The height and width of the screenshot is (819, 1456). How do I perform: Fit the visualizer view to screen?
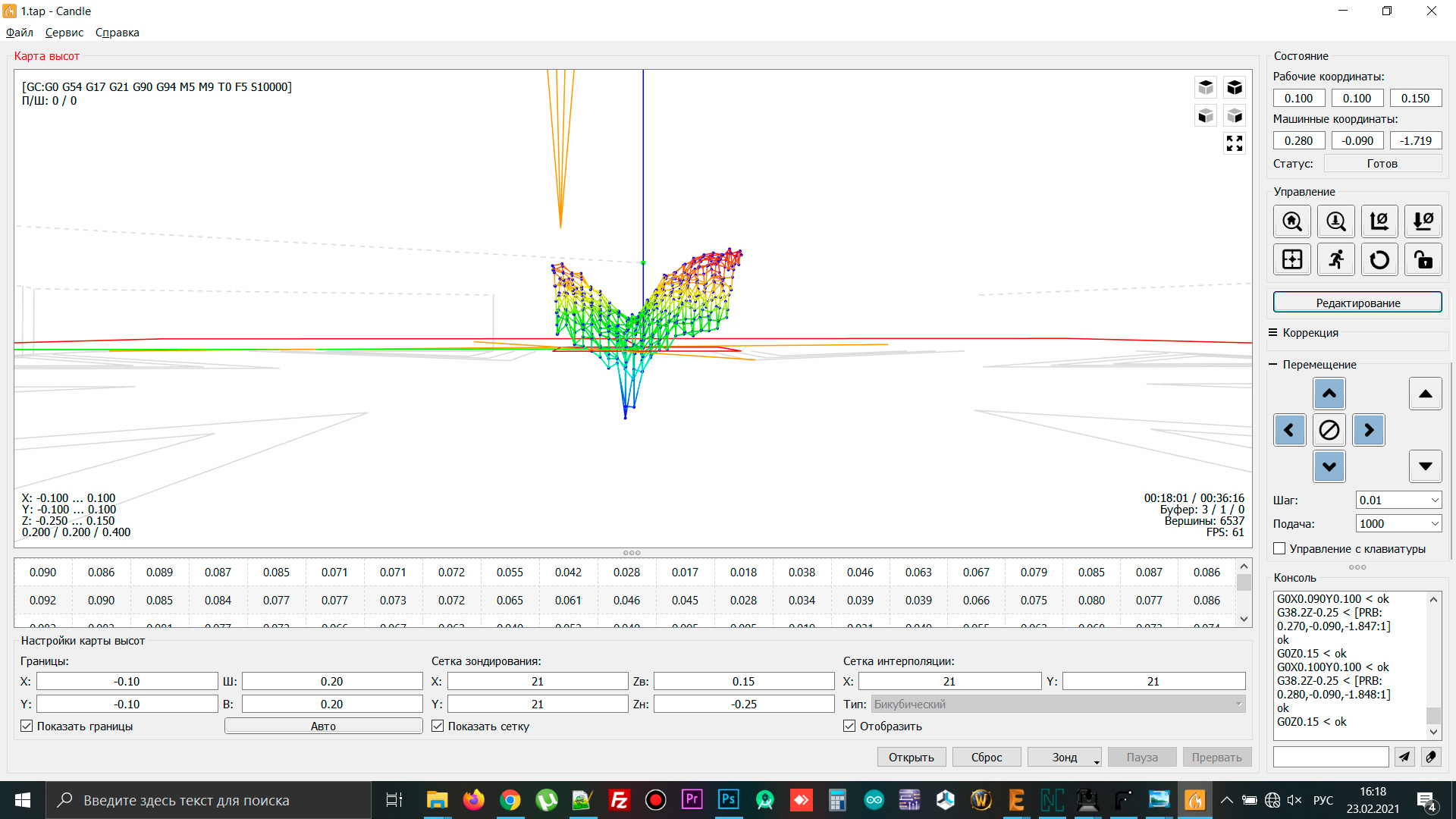1235,143
